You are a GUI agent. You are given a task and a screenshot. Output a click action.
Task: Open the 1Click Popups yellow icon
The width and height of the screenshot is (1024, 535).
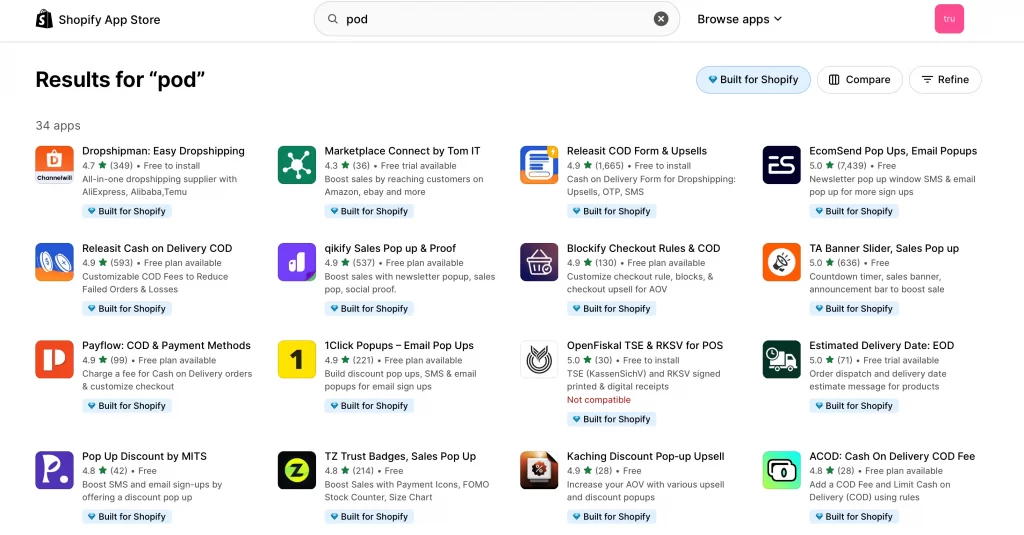(x=296, y=359)
